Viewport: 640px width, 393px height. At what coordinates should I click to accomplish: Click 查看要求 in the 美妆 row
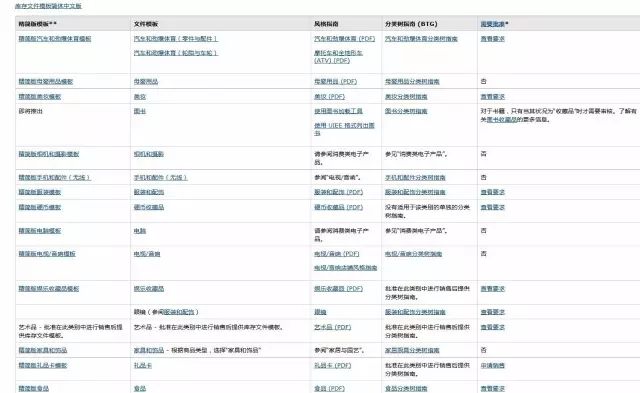pyautogui.click(x=493, y=97)
